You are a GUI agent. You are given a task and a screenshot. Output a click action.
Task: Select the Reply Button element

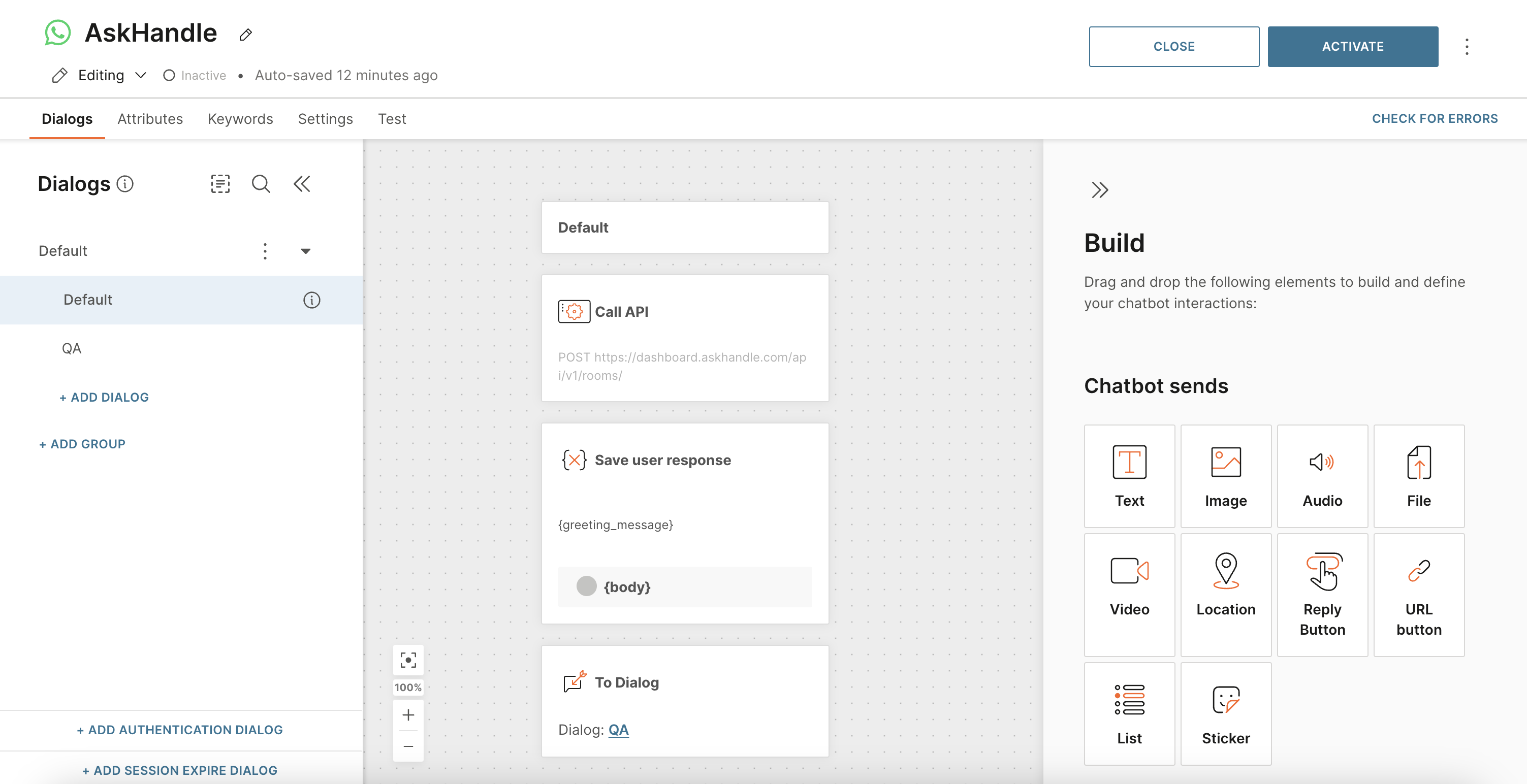click(x=1322, y=595)
